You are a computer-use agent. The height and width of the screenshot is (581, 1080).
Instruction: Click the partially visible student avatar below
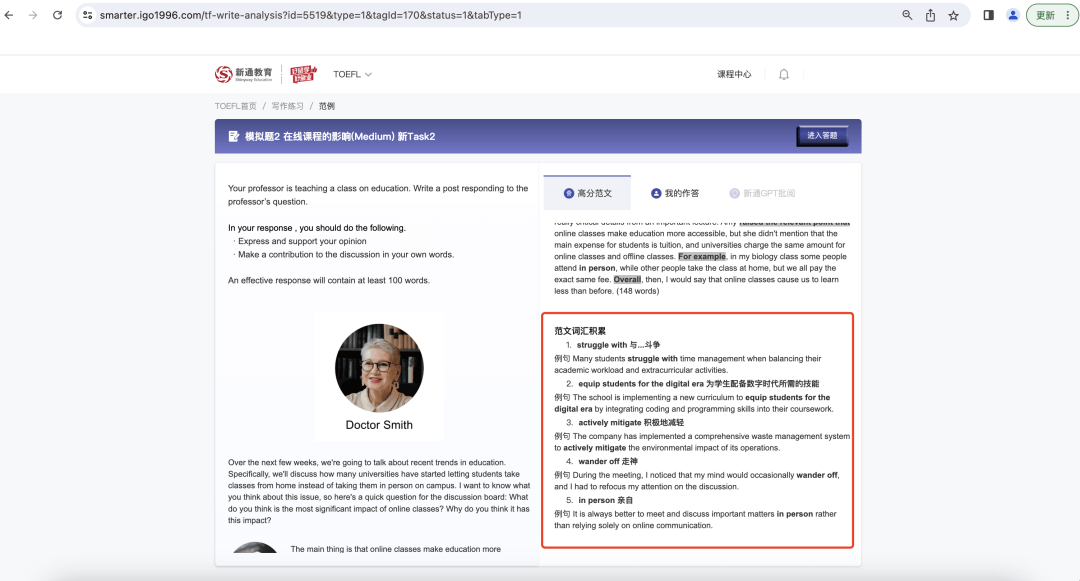pyautogui.click(x=255, y=548)
